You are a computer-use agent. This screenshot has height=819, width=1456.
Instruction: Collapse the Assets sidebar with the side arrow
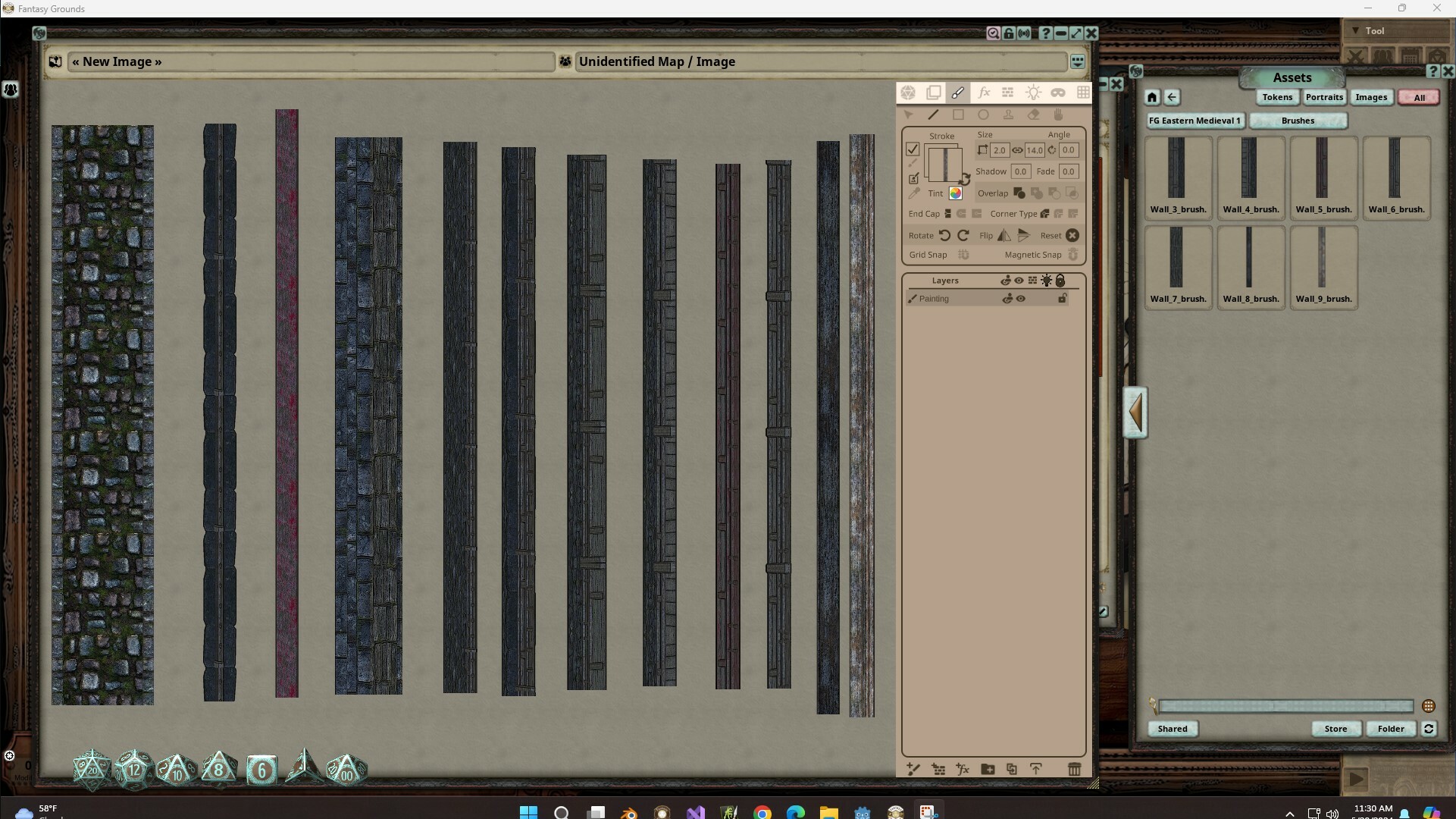[x=1135, y=412]
